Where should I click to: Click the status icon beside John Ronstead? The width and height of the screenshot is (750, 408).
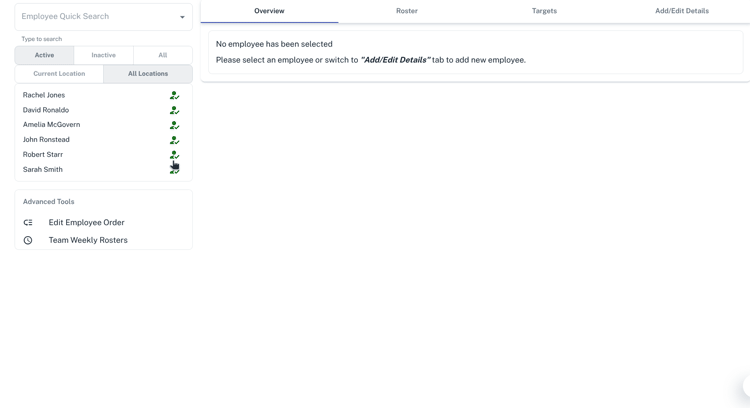click(x=174, y=140)
